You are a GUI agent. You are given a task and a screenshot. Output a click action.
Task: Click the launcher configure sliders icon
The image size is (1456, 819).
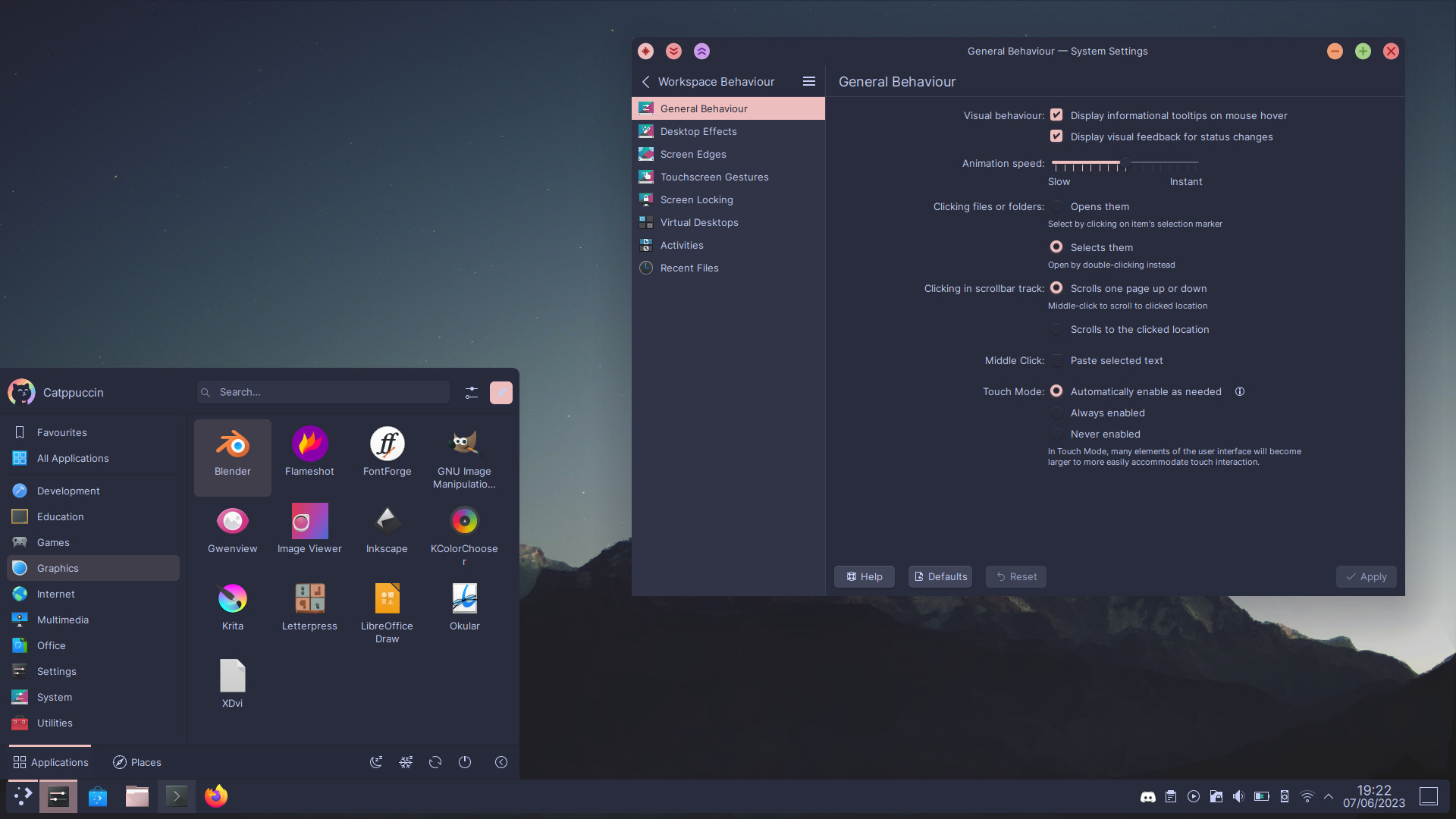tap(472, 392)
